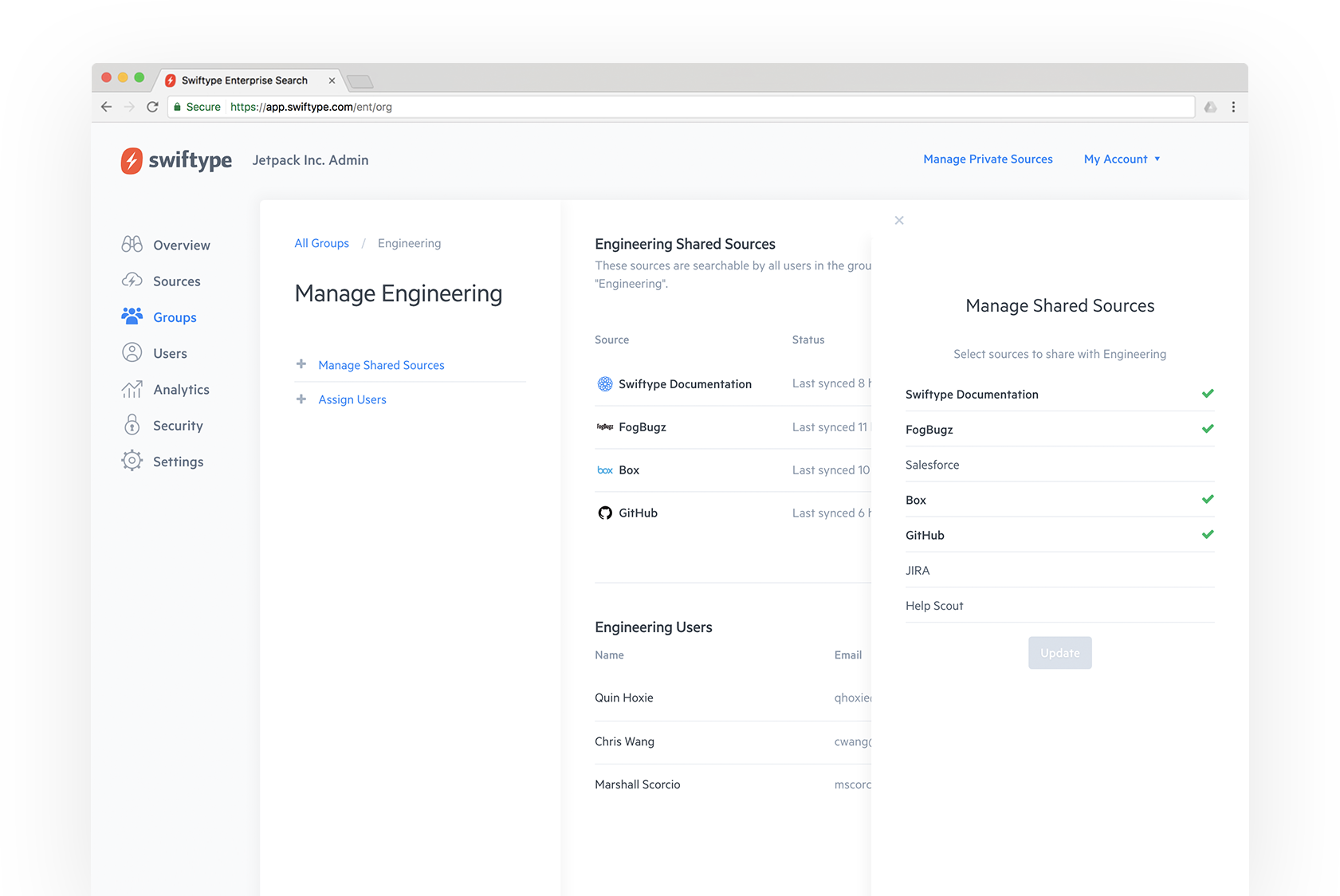Screen dimensions: 1340x896
Task: Select Groups in the left navigation
Action: [175, 317]
